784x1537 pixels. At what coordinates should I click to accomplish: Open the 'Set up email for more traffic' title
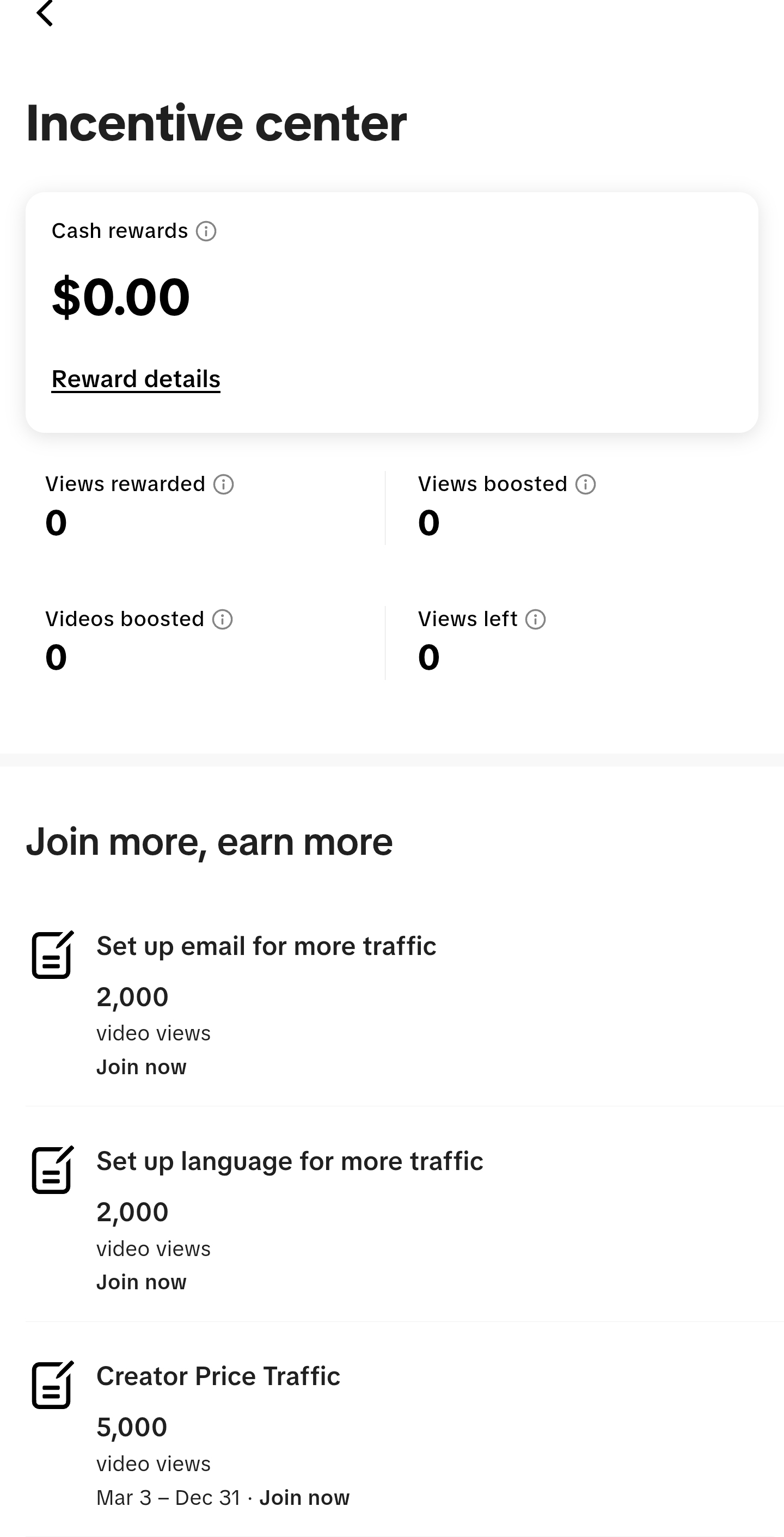(266, 946)
